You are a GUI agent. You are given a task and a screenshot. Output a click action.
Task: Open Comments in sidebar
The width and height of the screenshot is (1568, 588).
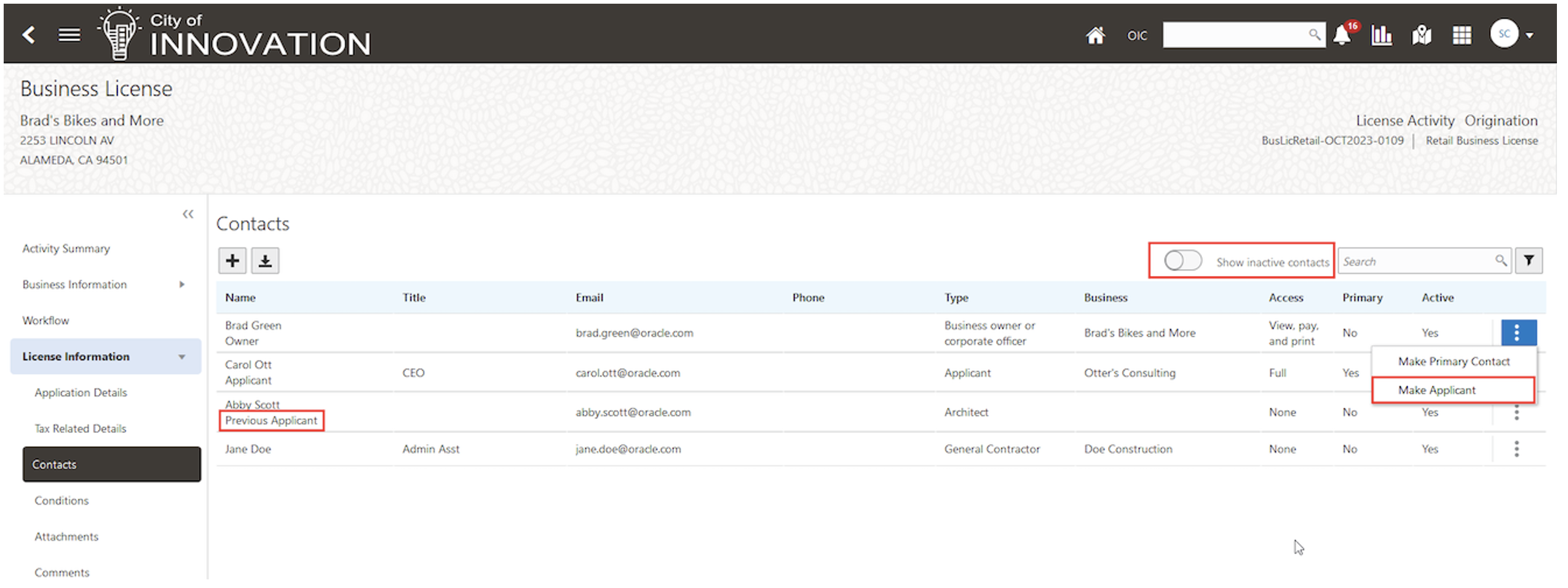coord(61,573)
